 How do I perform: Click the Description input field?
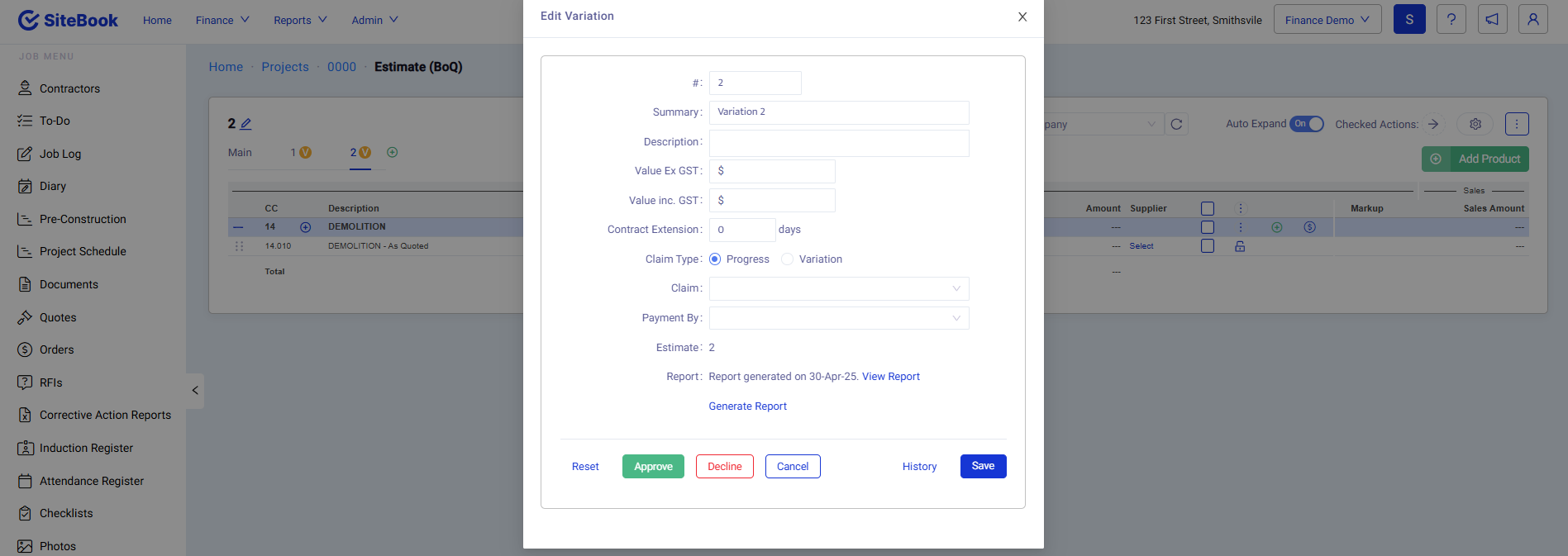tap(838, 143)
